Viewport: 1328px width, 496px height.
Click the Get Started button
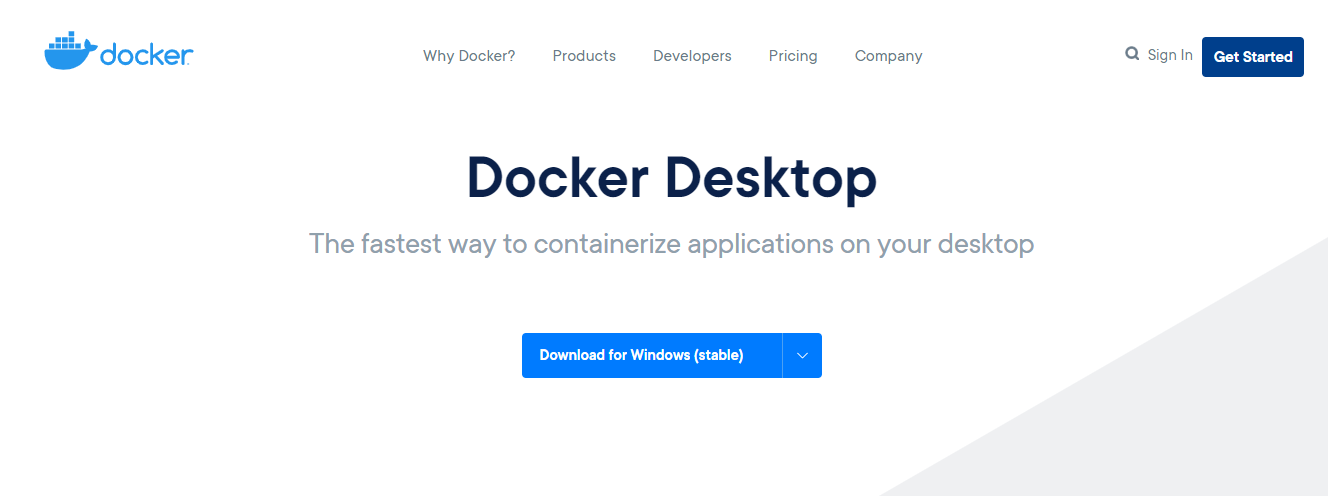coord(1253,57)
